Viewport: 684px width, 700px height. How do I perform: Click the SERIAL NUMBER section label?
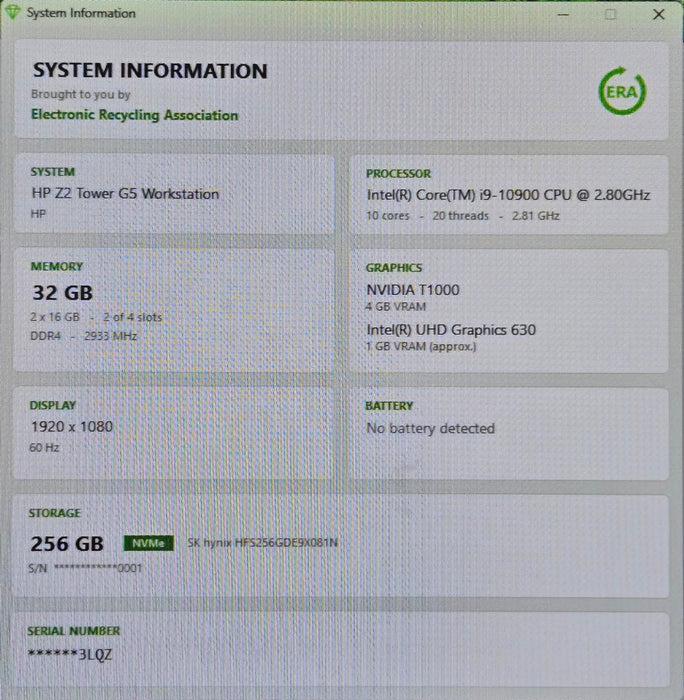(x=74, y=631)
